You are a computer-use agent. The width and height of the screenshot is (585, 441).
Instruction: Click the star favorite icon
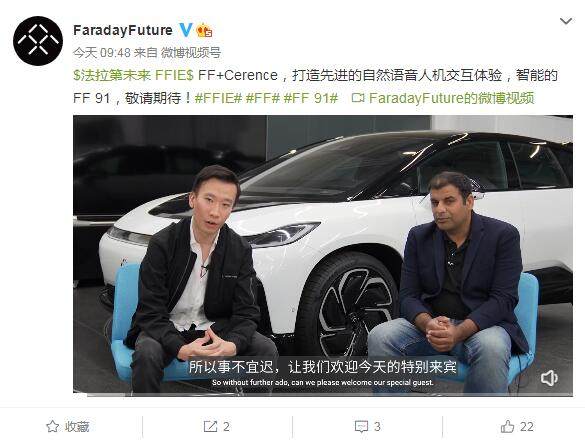tap(53, 426)
